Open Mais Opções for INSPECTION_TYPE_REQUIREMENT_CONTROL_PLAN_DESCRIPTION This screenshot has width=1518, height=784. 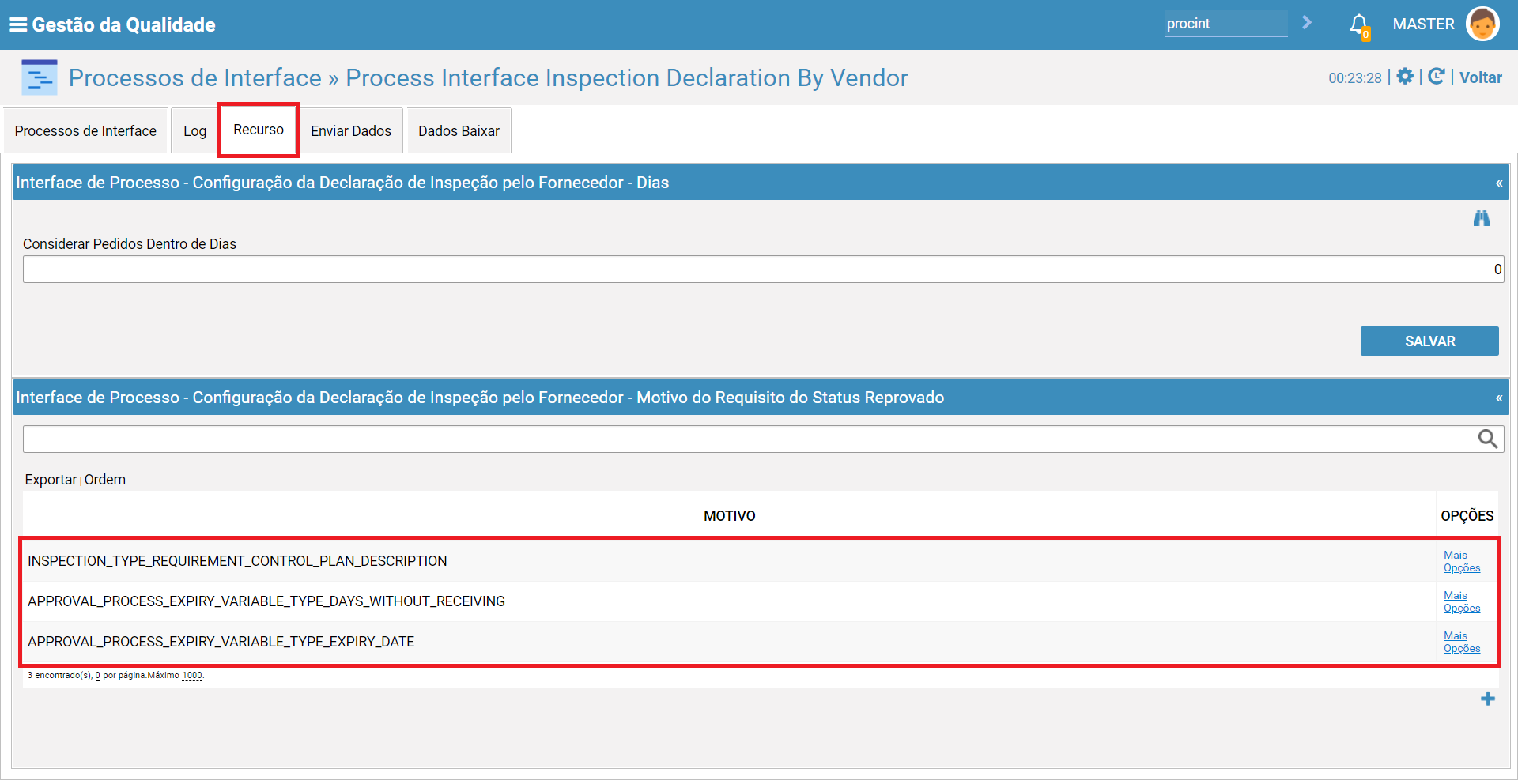click(x=1462, y=561)
